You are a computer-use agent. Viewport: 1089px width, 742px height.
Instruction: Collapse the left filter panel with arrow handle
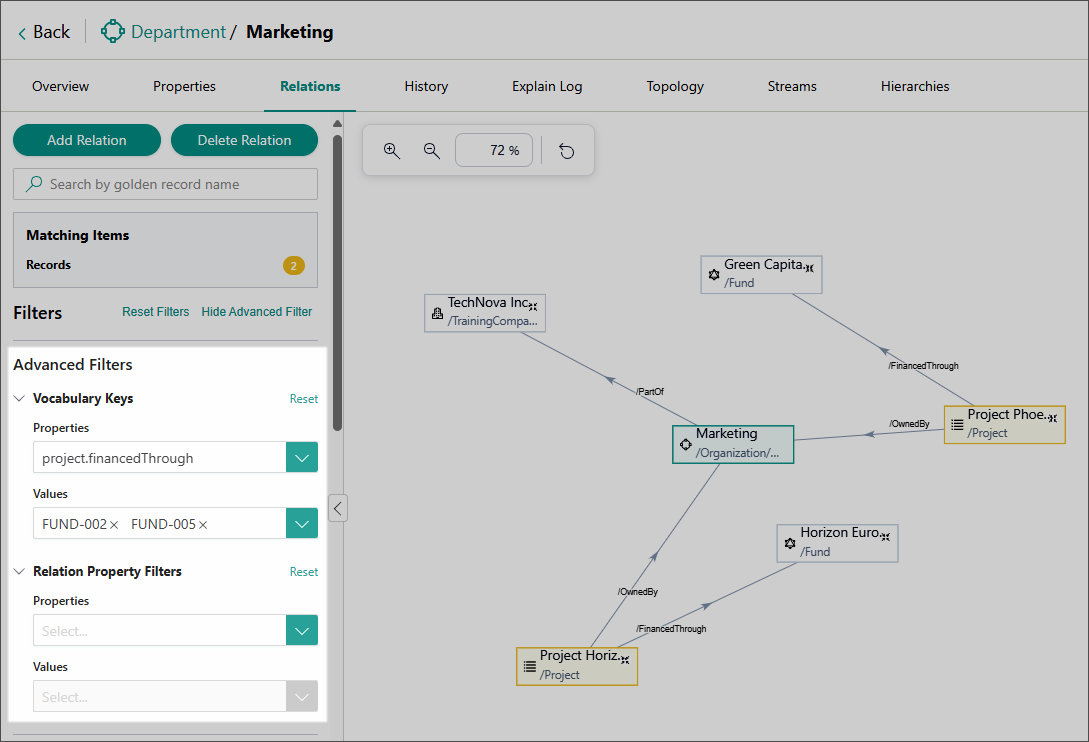click(x=338, y=508)
